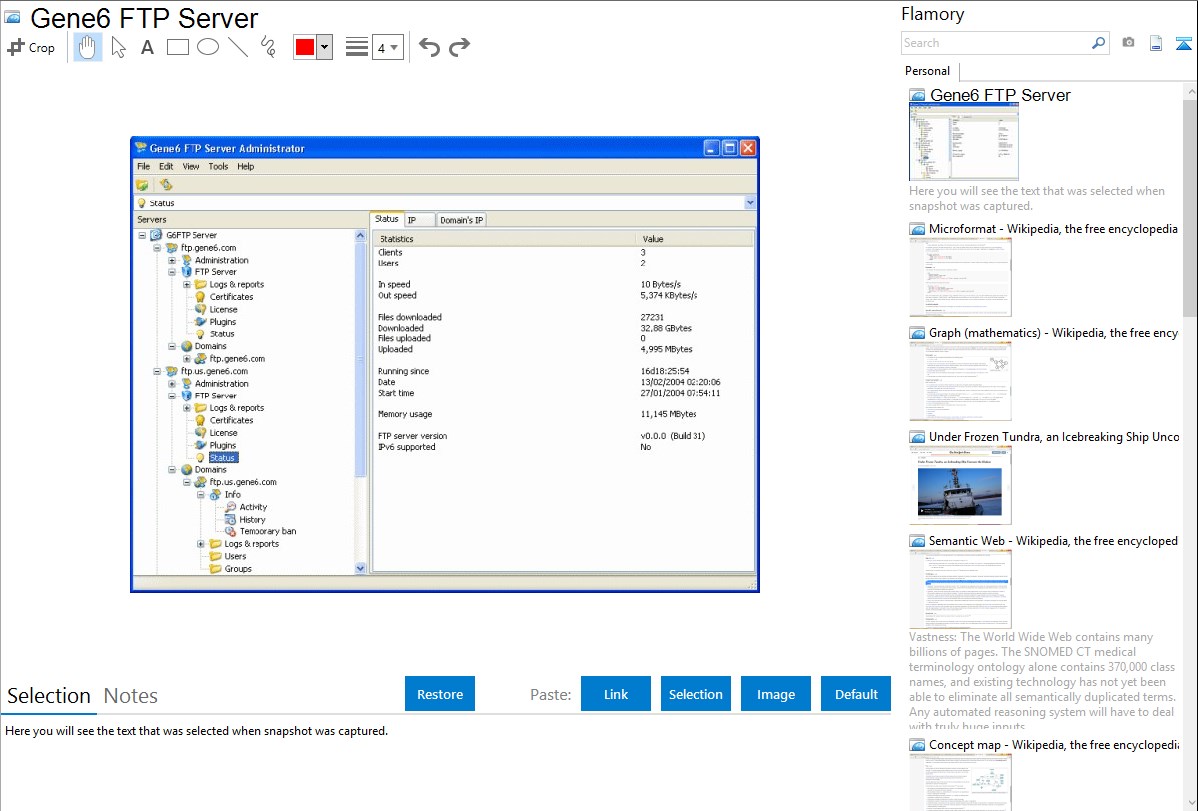Open the Concept map snapshot title
Viewport: 1198px width, 811px height.
1053,744
